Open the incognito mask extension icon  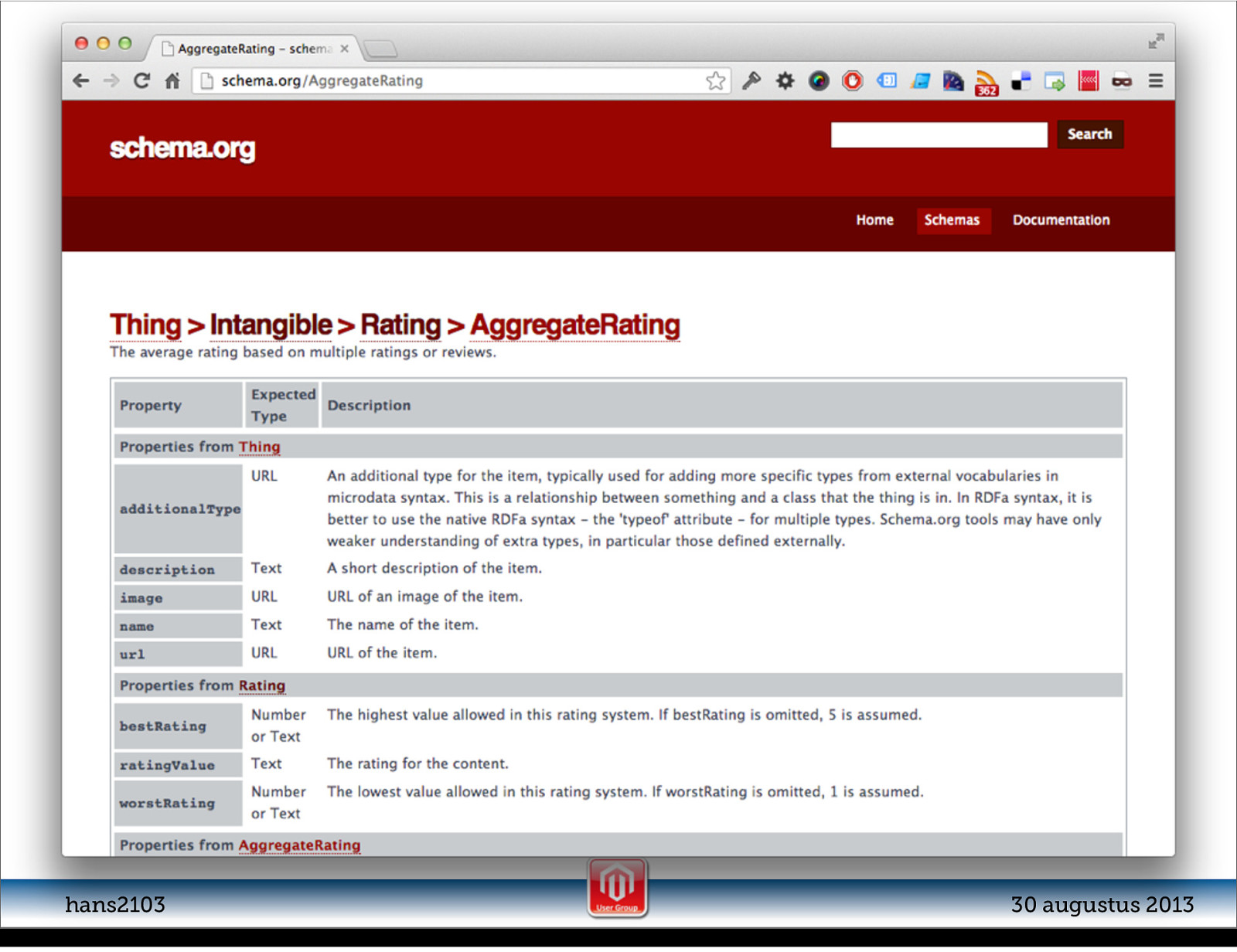1122,80
